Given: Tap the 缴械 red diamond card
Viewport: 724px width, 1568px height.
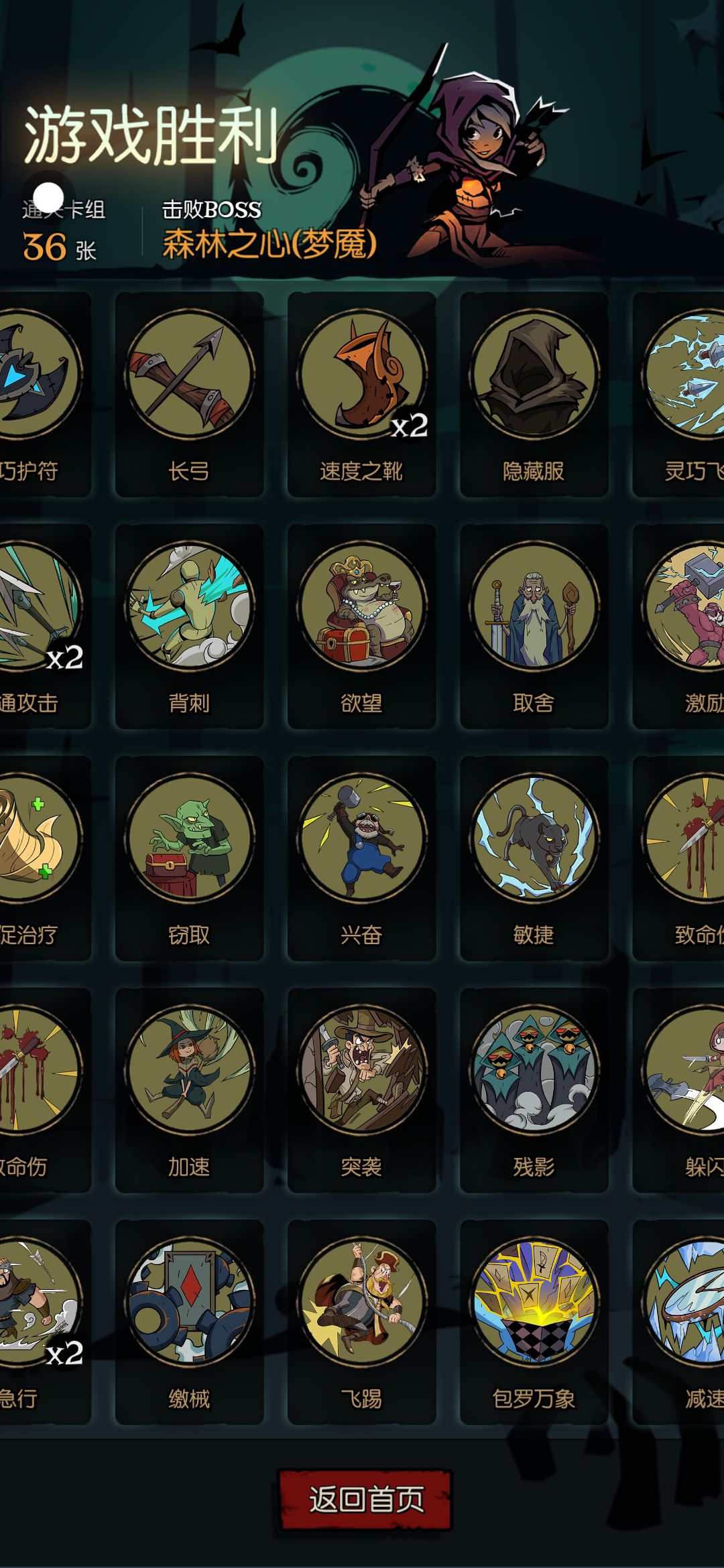Looking at the screenshot, I should click(x=190, y=1321).
